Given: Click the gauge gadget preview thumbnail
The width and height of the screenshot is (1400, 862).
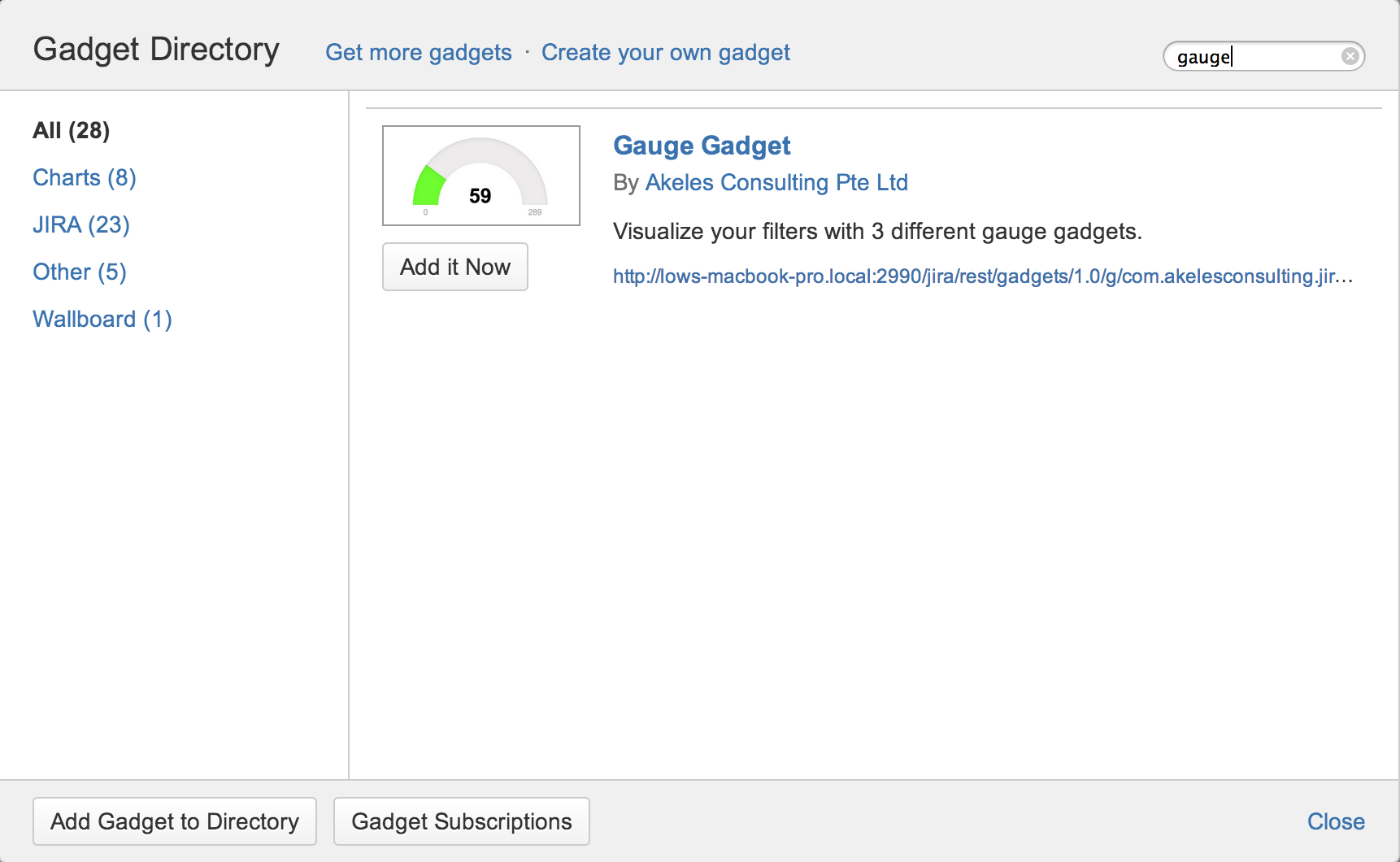Looking at the screenshot, I should click(x=480, y=176).
